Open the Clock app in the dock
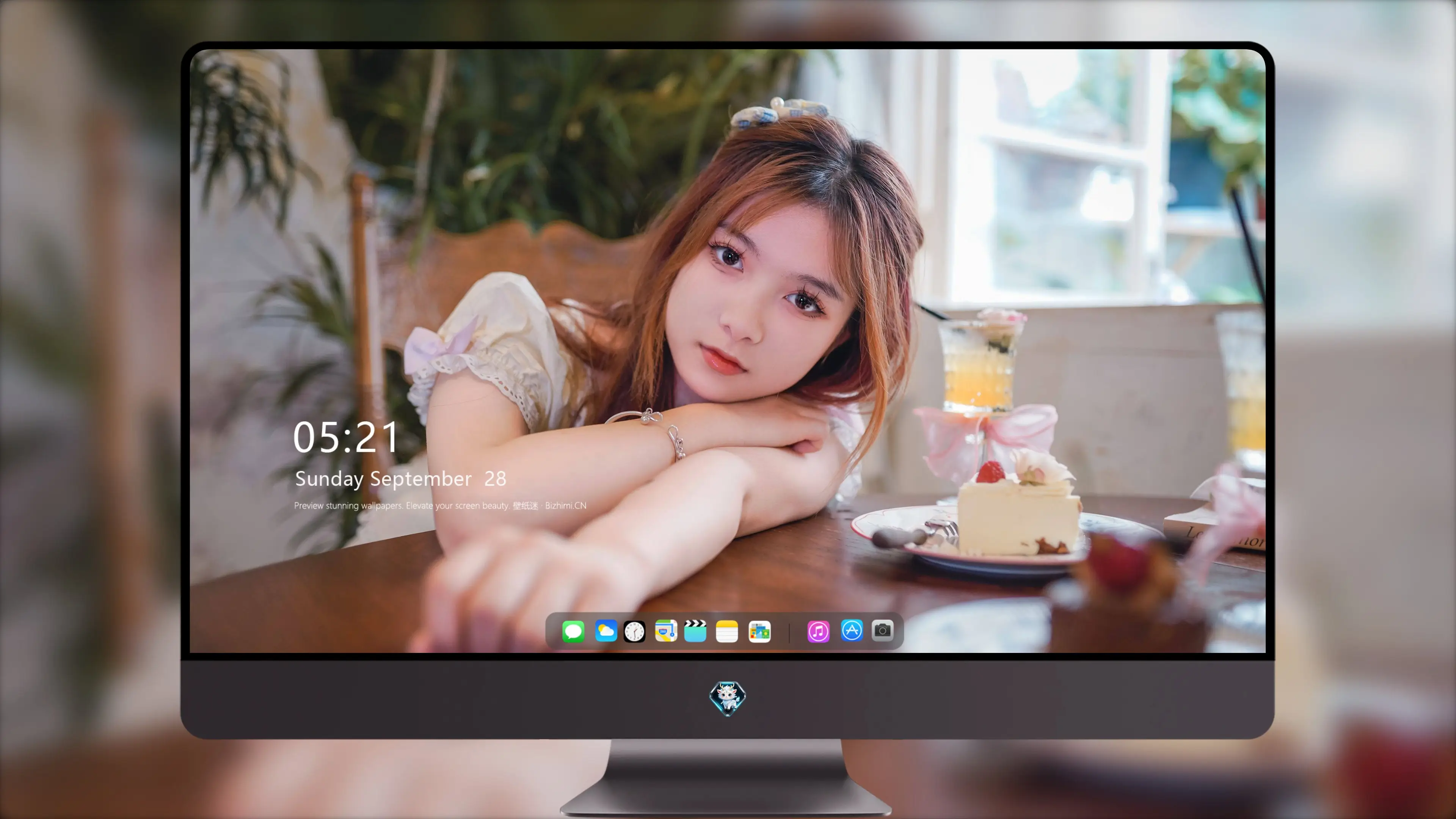The width and height of the screenshot is (1456, 819). click(634, 631)
